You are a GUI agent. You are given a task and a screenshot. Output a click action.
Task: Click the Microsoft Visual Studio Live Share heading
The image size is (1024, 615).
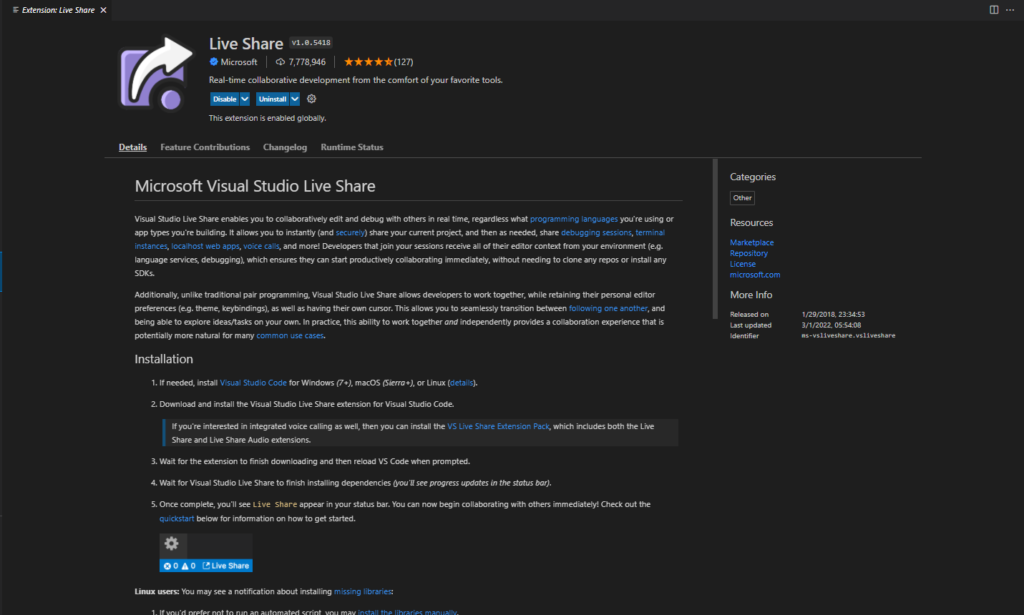[255, 186]
